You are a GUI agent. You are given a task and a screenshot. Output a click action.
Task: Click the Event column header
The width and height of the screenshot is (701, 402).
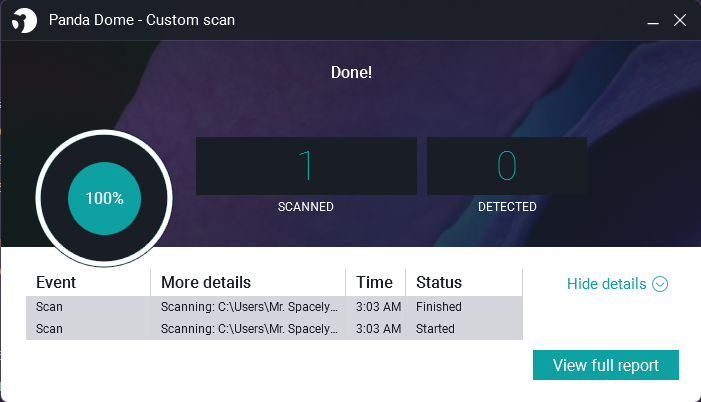56,282
